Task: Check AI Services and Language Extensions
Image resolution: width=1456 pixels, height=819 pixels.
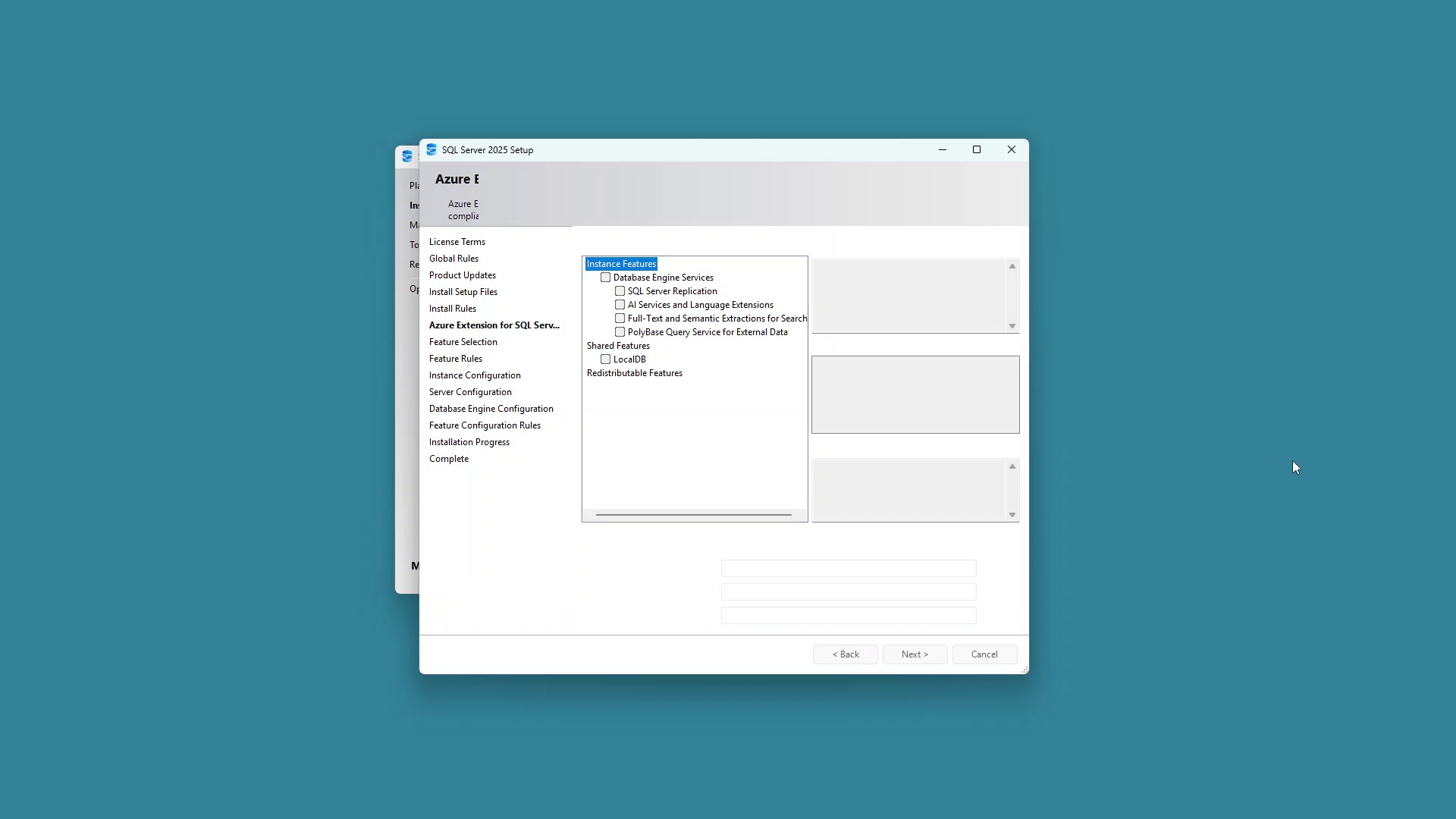Action: coord(620,305)
